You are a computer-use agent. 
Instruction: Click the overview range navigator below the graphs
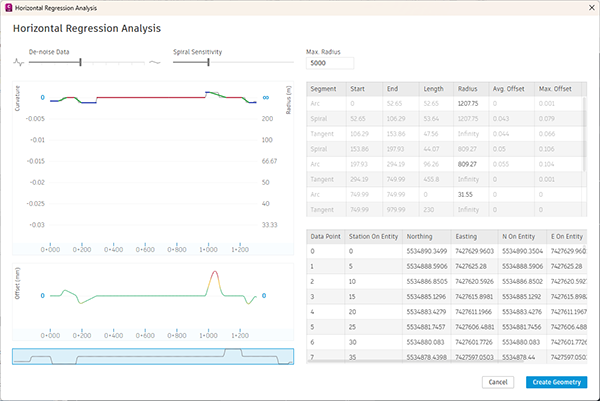[153, 356]
